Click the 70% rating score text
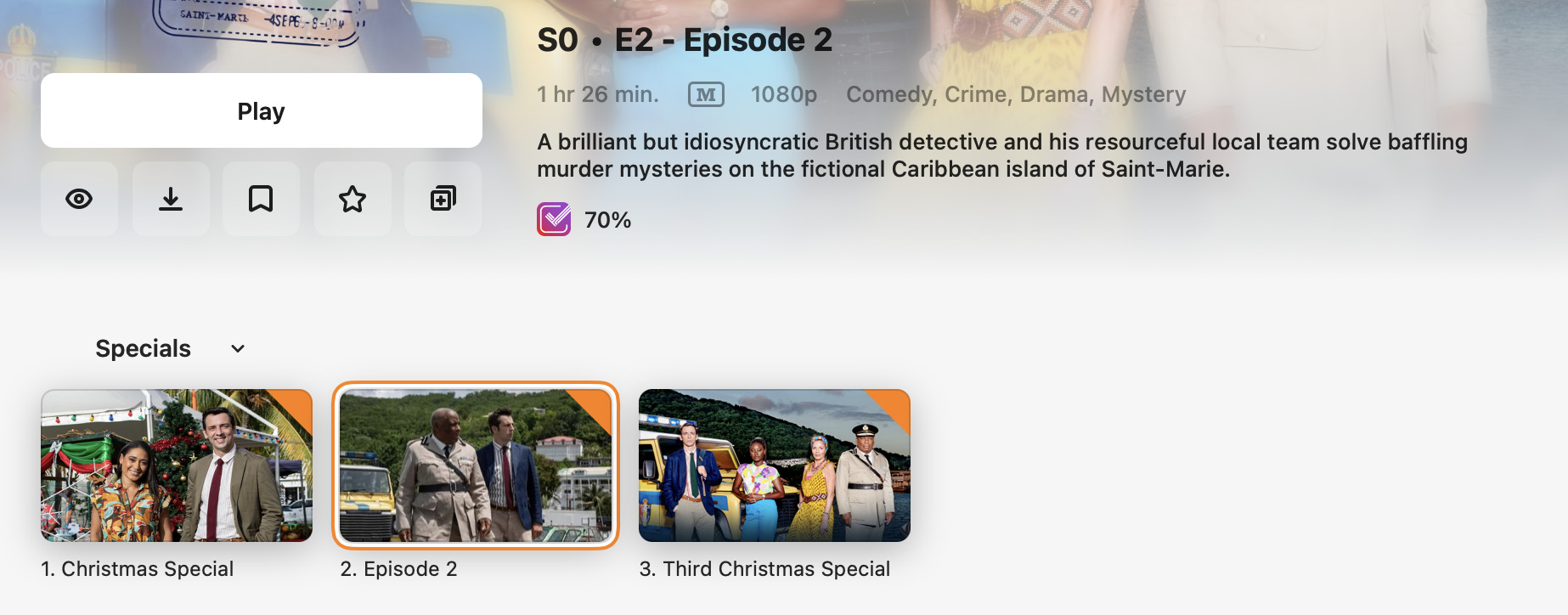This screenshot has height=615, width=1568. click(x=608, y=220)
